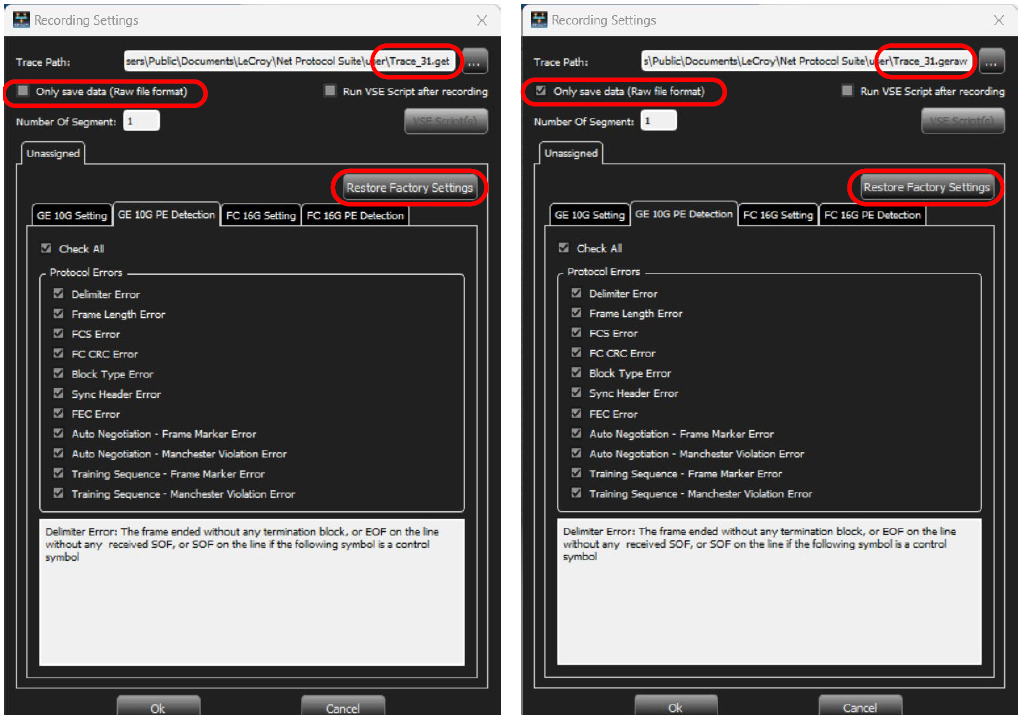
Task: Switch to GE 10G Setting tab, left dialog
Action: point(72,215)
